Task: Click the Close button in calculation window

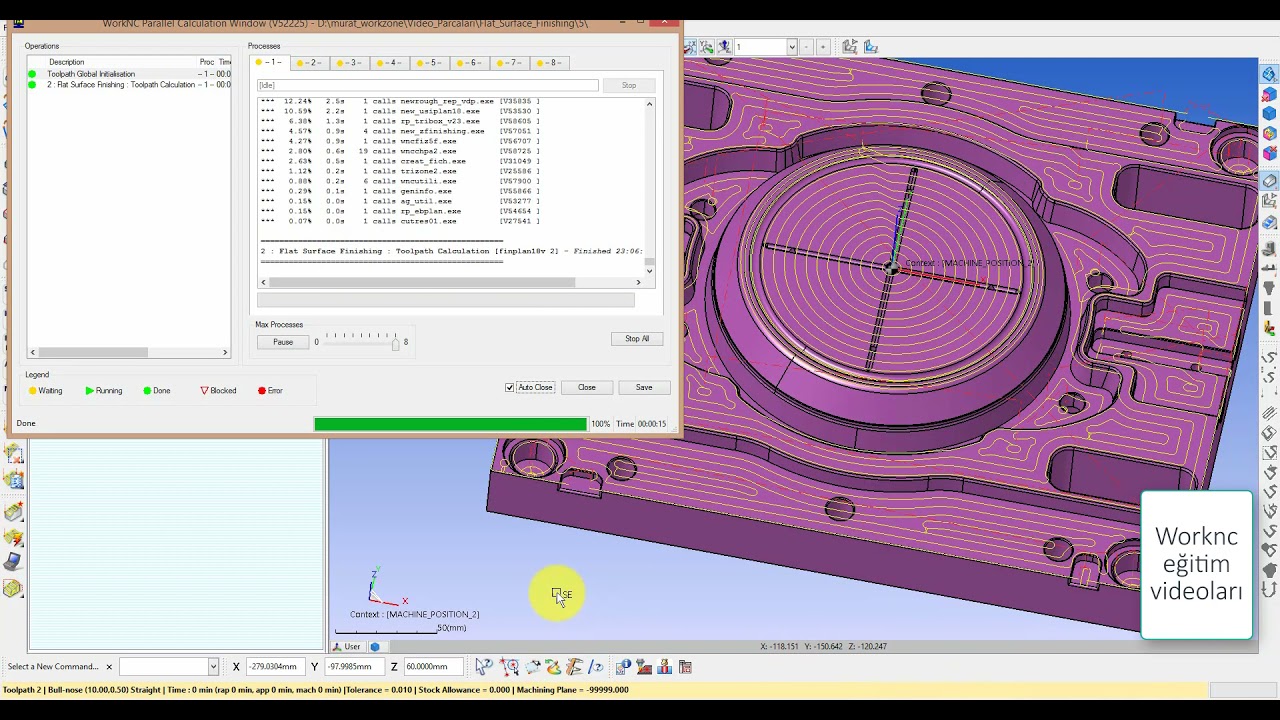Action: (587, 388)
